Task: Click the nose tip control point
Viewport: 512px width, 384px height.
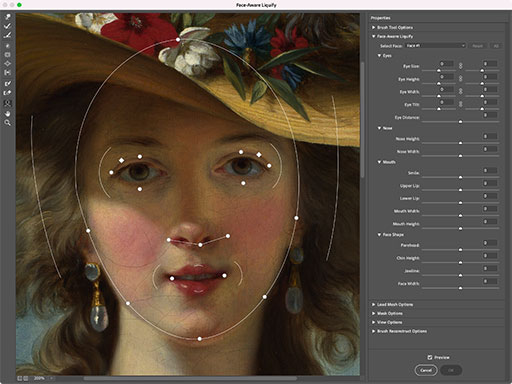Action: 200,245
